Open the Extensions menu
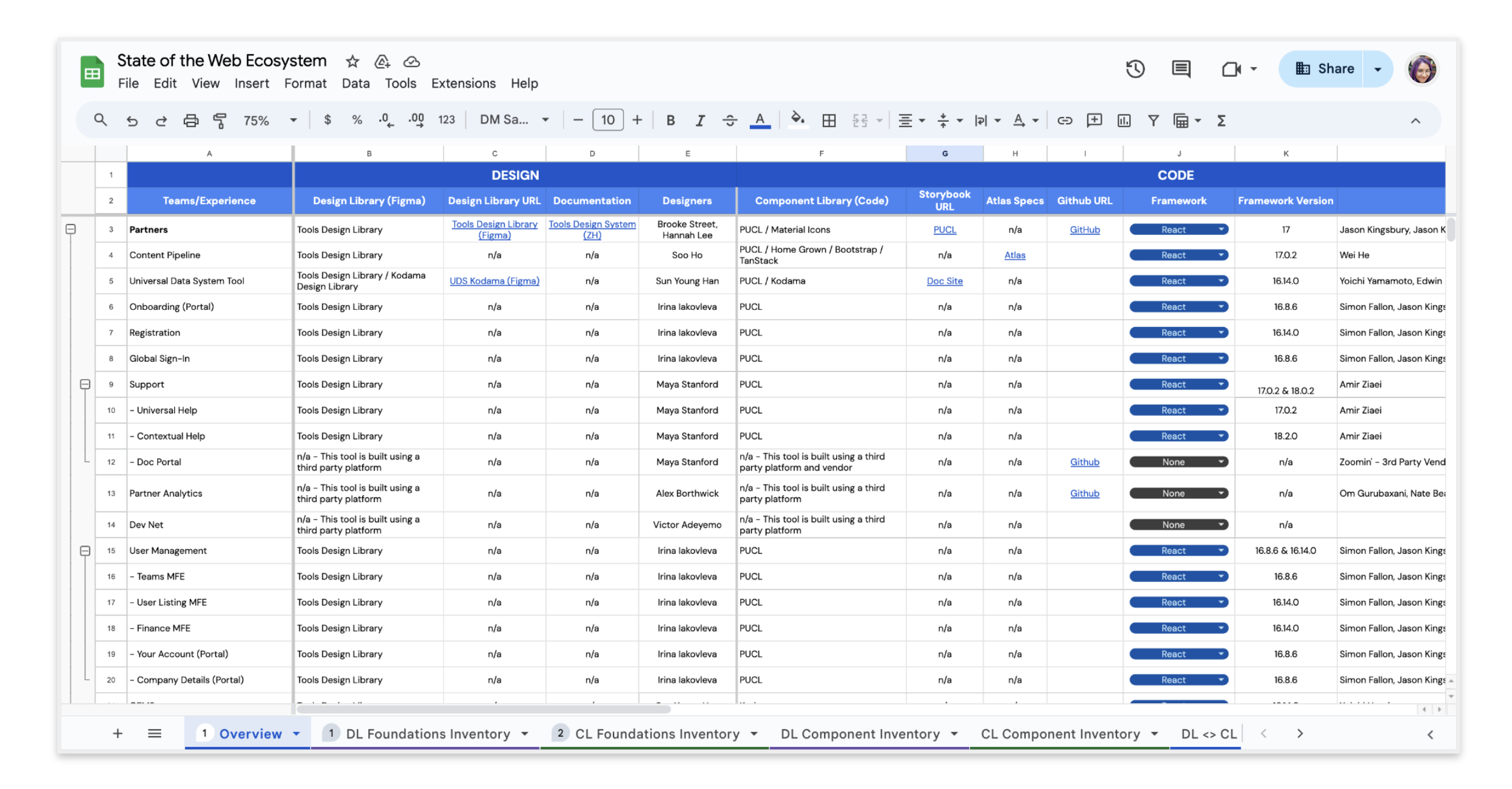Image resolution: width=1512 pixels, height=789 pixels. 463,83
